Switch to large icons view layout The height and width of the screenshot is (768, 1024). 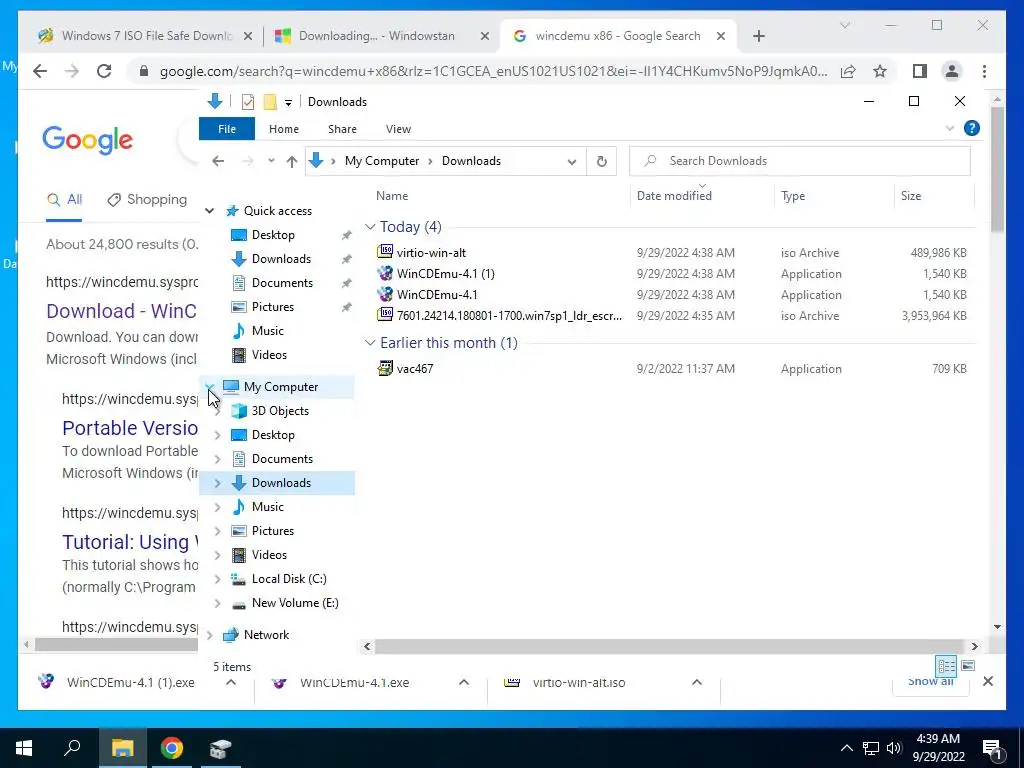point(968,665)
